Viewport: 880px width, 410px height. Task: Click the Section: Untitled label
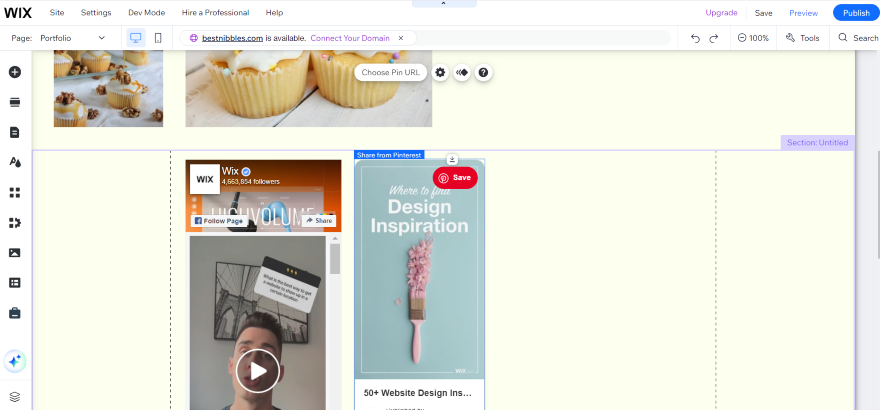tap(817, 142)
